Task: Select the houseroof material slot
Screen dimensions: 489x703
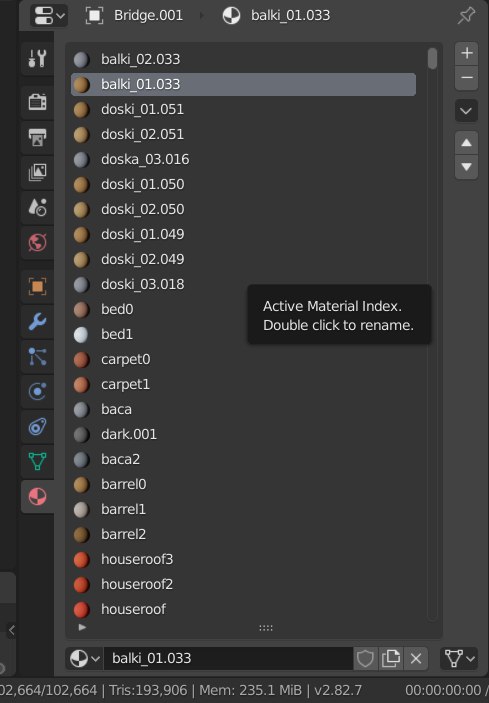Action: click(x=243, y=609)
